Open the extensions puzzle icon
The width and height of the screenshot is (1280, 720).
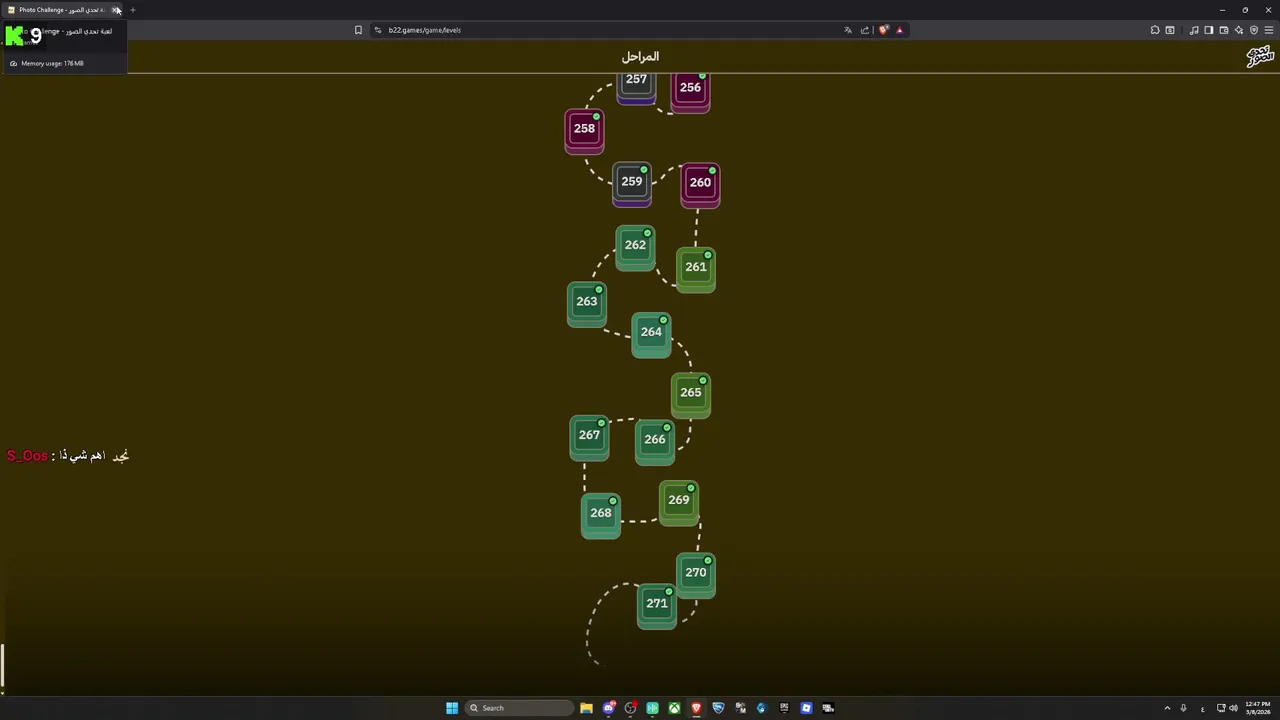click(x=1155, y=30)
